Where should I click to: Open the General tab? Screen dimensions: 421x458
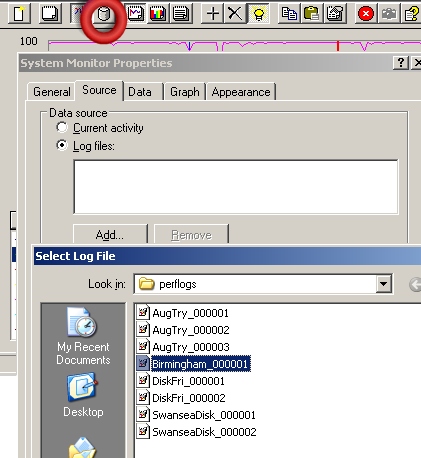(x=52, y=92)
